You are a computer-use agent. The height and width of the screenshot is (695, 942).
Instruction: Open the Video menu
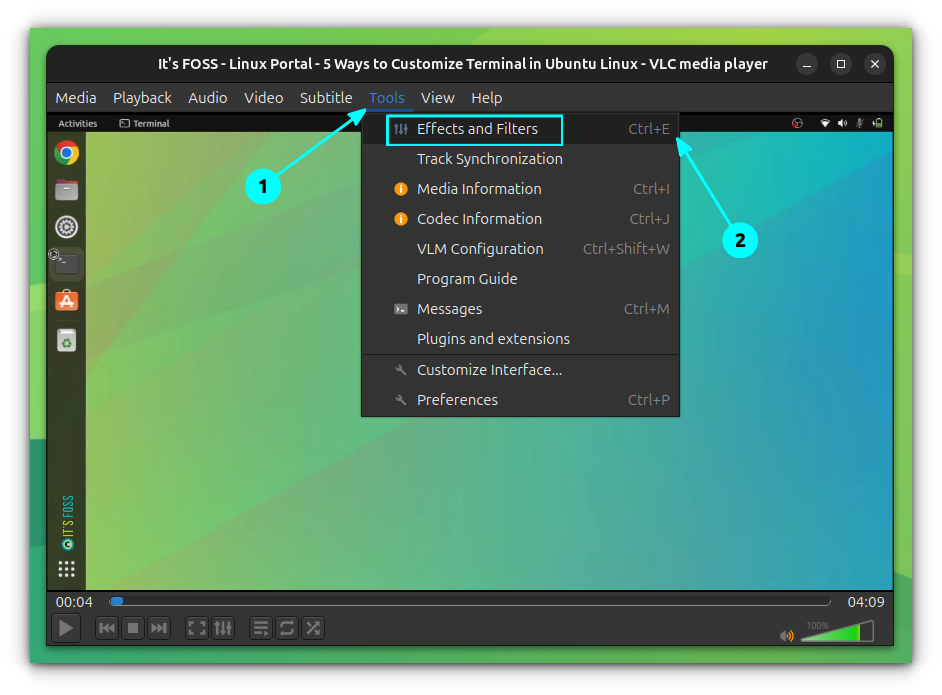264,98
